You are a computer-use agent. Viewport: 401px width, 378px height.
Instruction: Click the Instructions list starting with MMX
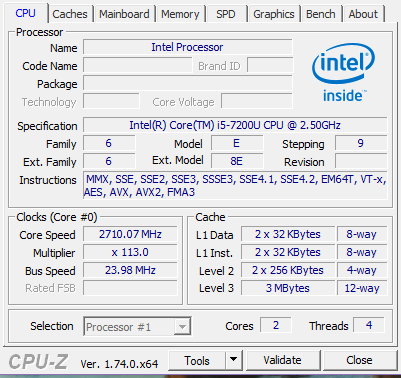pyautogui.click(x=235, y=186)
